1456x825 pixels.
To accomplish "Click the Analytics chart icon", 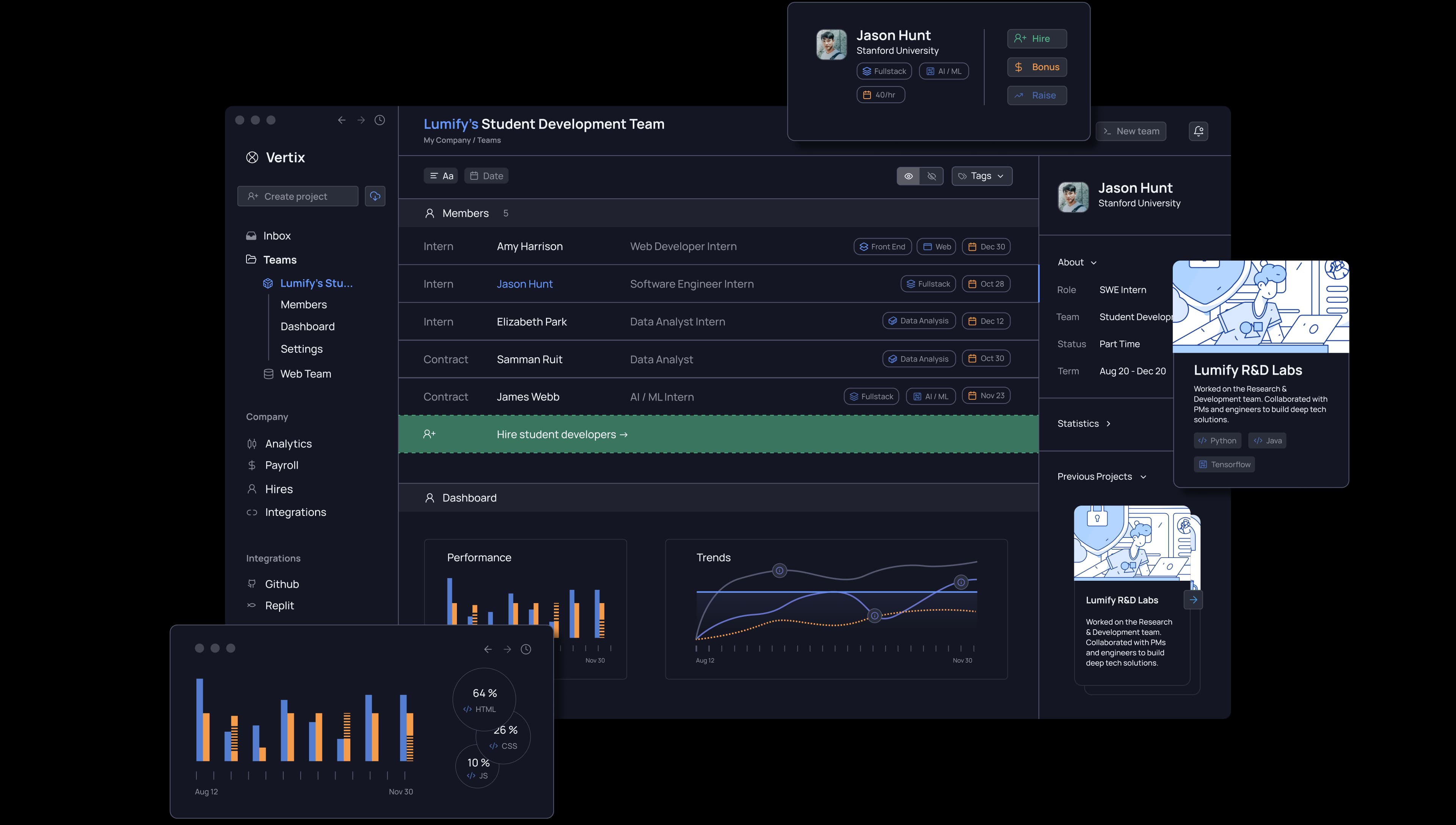I will point(251,444).
